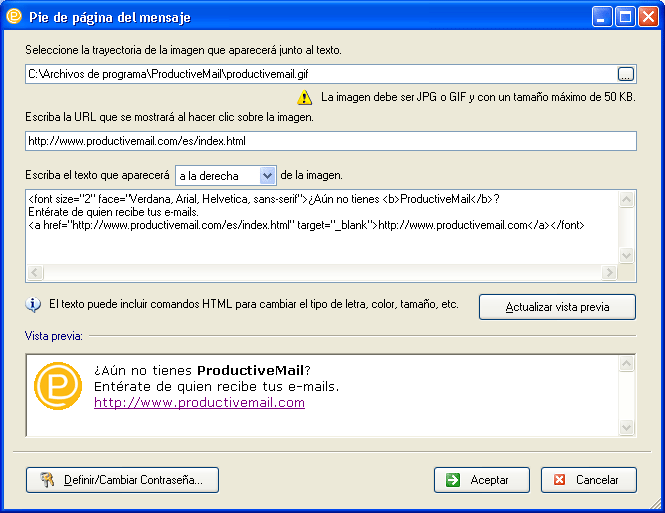Click the 'Seleccione la trayectoria de la imagen' label
Screen dimensions: 665x513
pos(183,50)
